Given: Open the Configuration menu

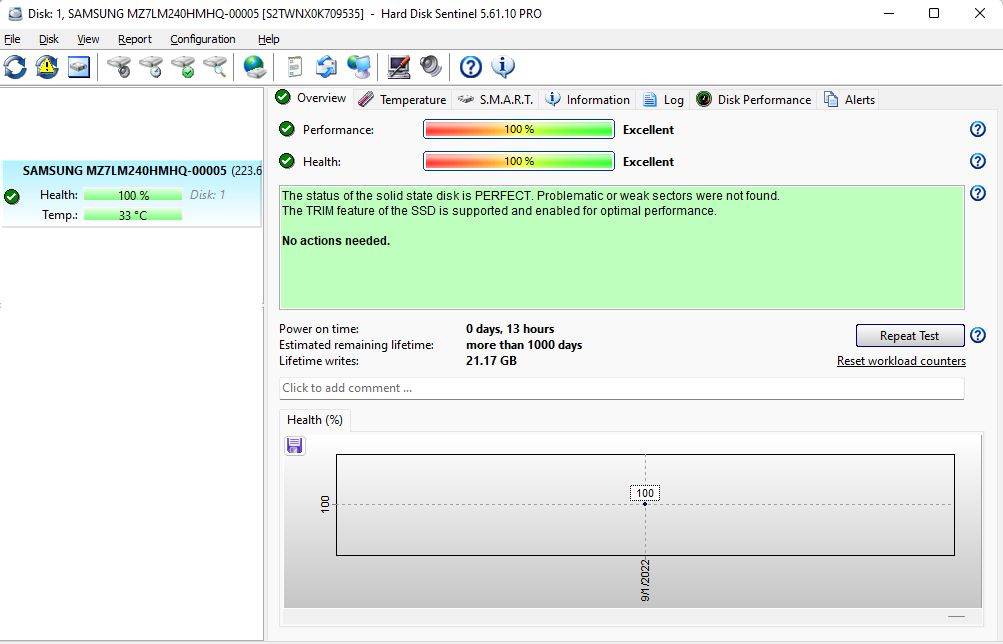Looking at the screenshot, I should click(203, 39).
